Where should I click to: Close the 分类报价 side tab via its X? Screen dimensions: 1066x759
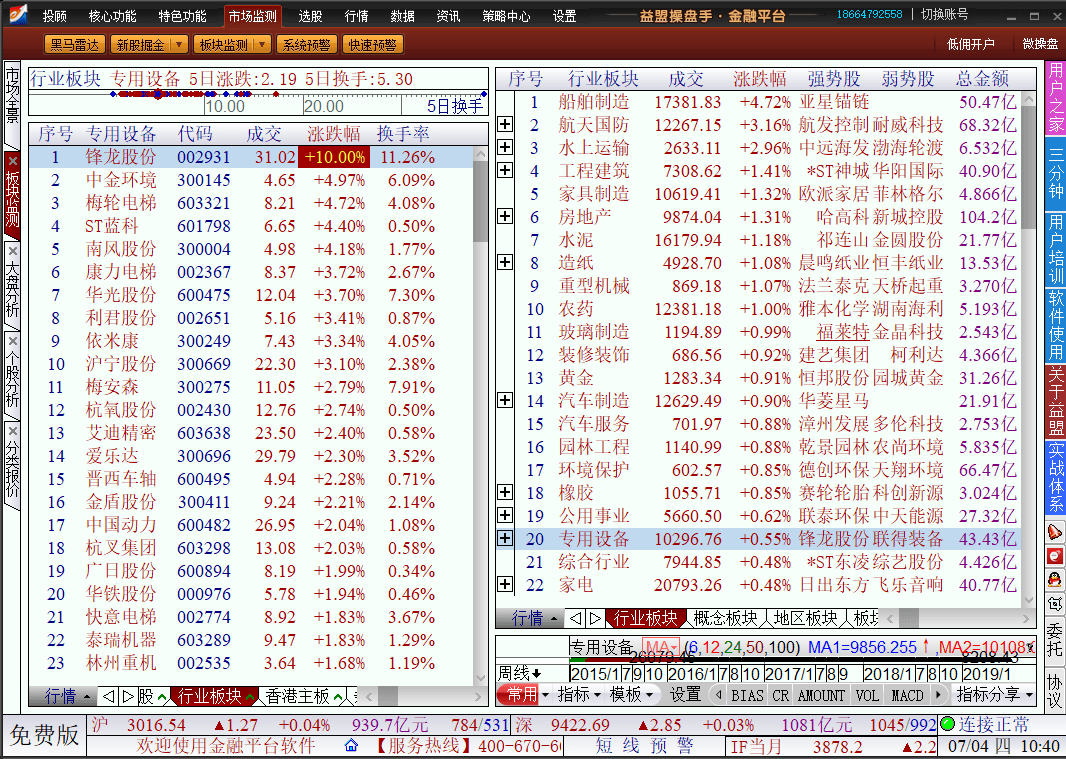pyautogui.click(x=12, y=431)
